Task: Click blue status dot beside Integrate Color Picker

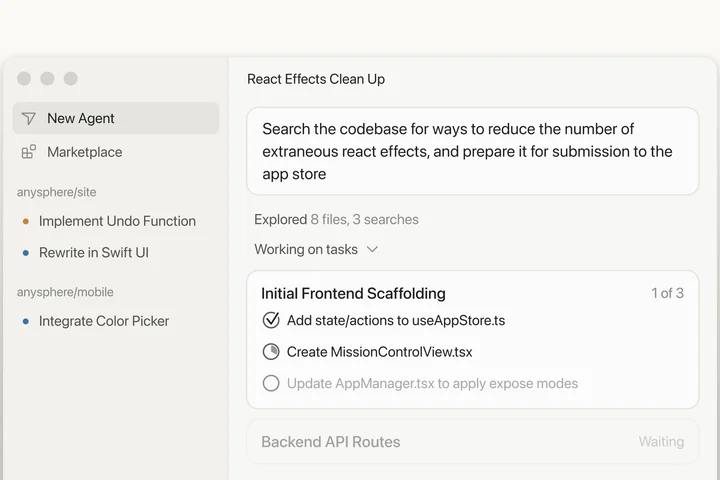Action: tap(26, 321)
